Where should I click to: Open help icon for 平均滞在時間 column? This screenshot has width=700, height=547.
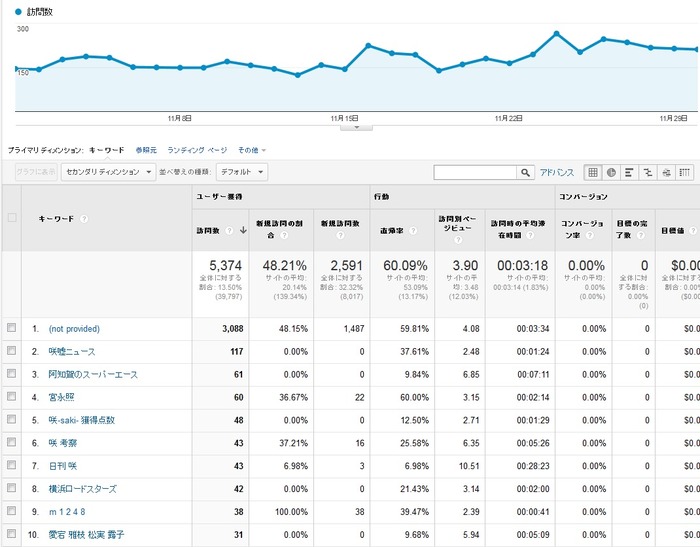click(529, 235)
